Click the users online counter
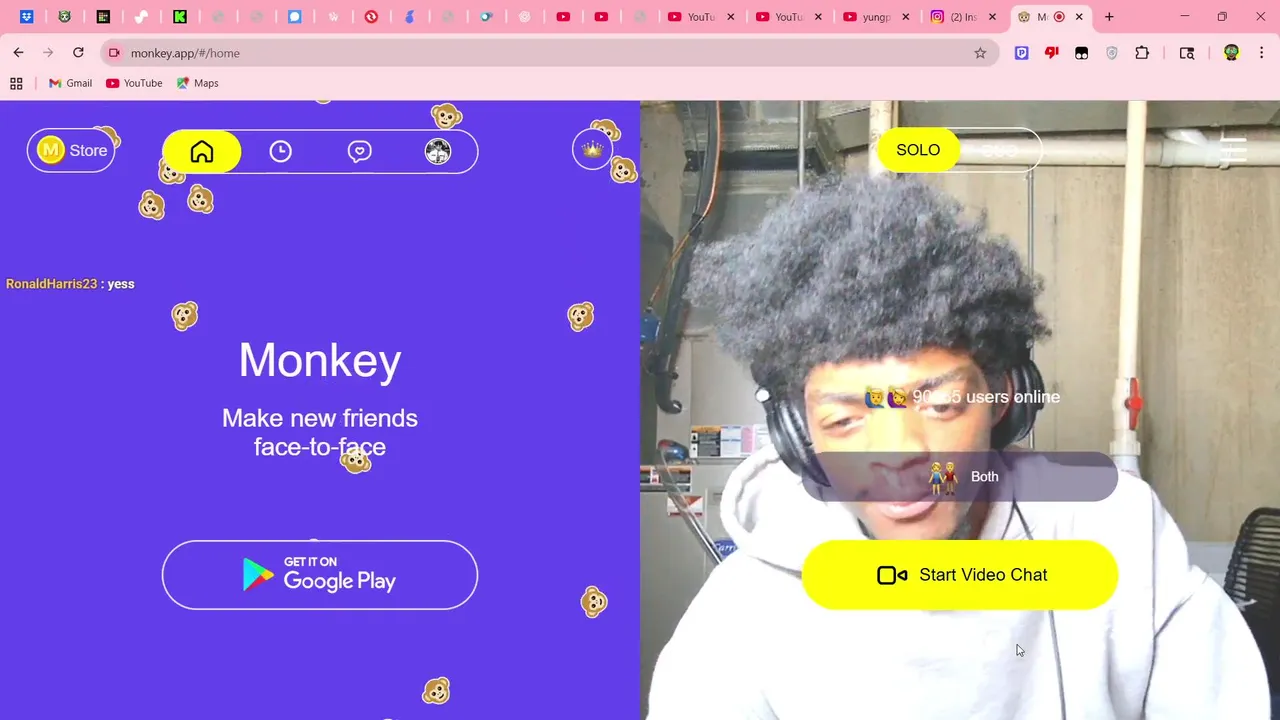The width and height of the screenshot is (1280, 720). (962, 397)
